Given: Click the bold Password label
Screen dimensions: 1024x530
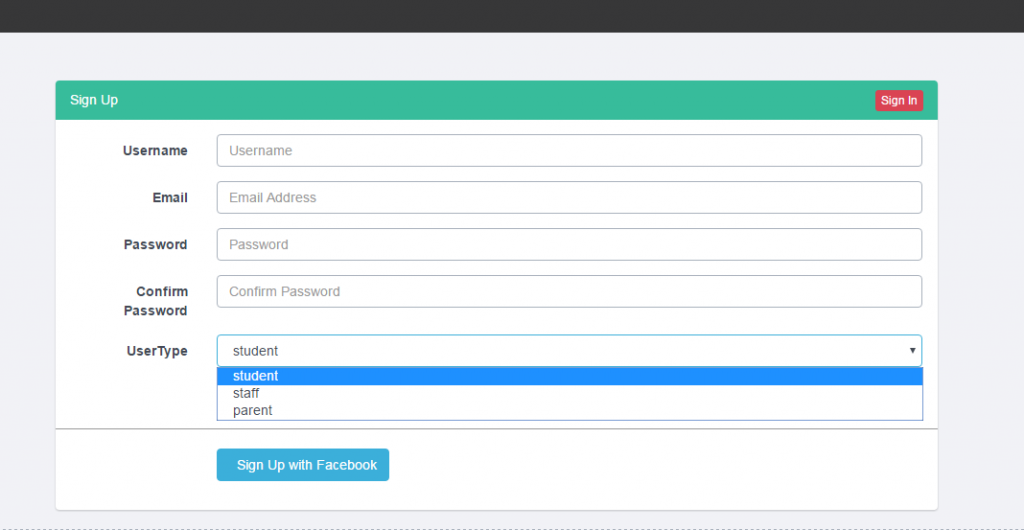Looking at the screenshot, I should pyautogui.click(x=155, y=245).
